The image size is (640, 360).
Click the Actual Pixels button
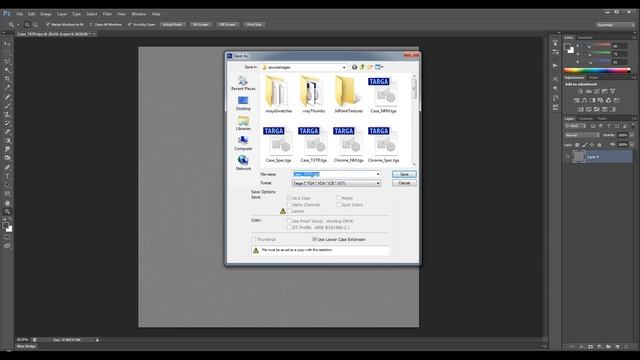[173, 24]
